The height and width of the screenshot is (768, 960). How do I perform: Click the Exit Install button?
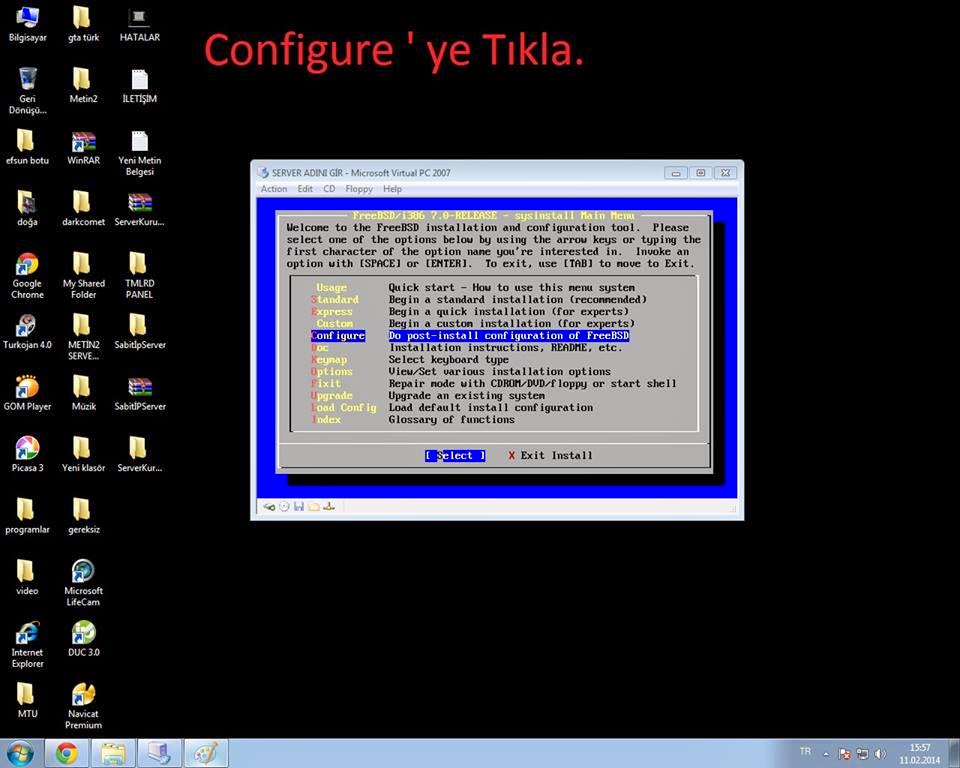[x=550, y=456]
